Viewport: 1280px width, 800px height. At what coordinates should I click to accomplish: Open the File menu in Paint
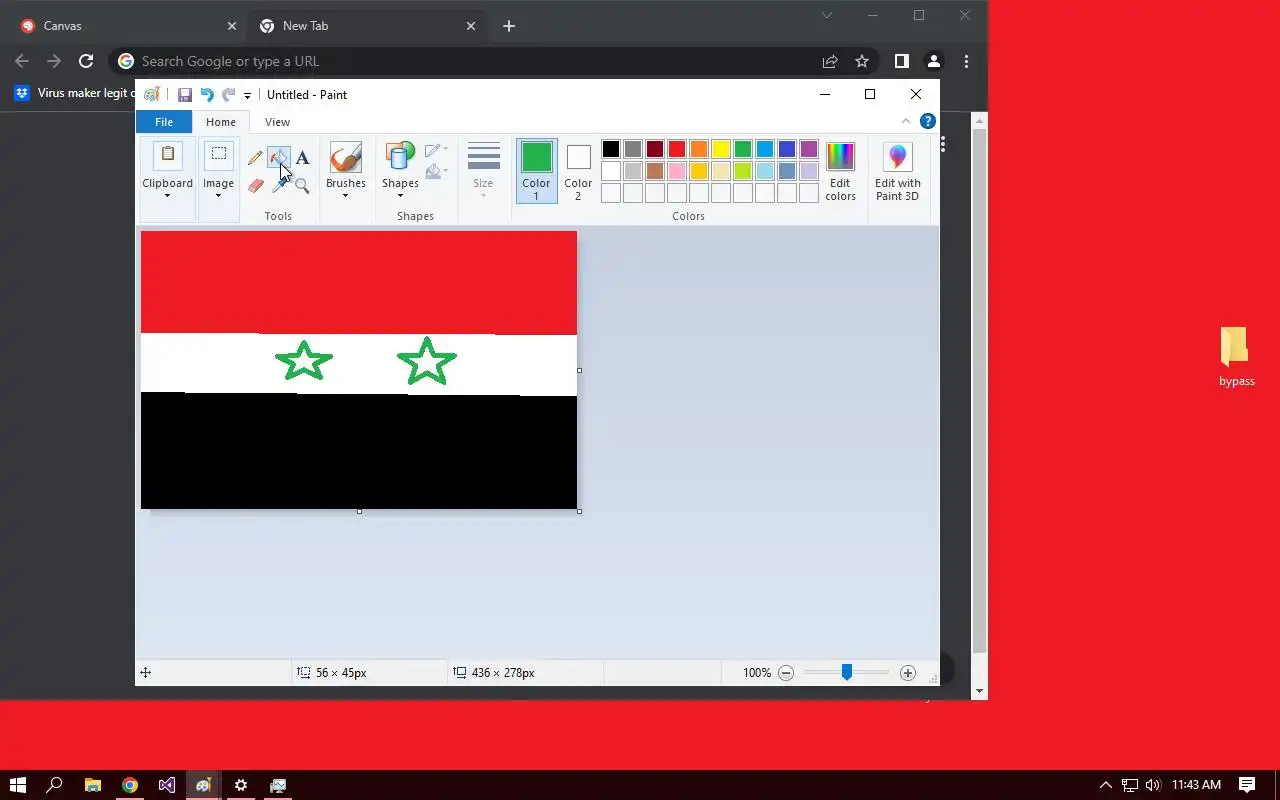(x=164, y=122)
